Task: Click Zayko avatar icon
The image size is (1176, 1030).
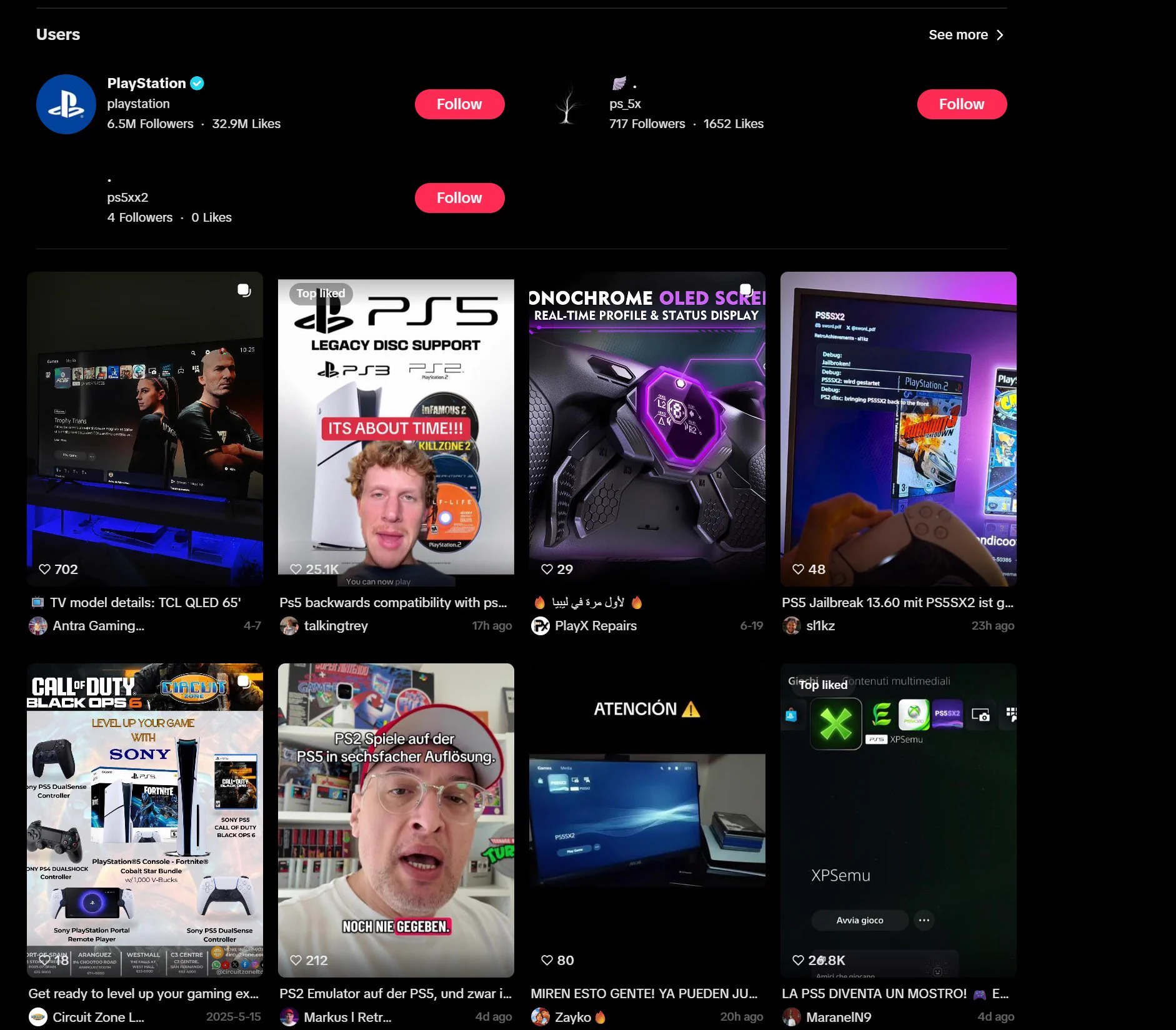Action: [541, 1017]
